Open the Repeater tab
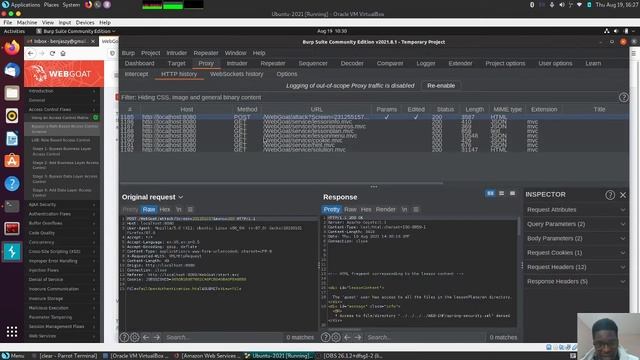The width and height of the screenshot is (640, 360). [x=273, y=63]
